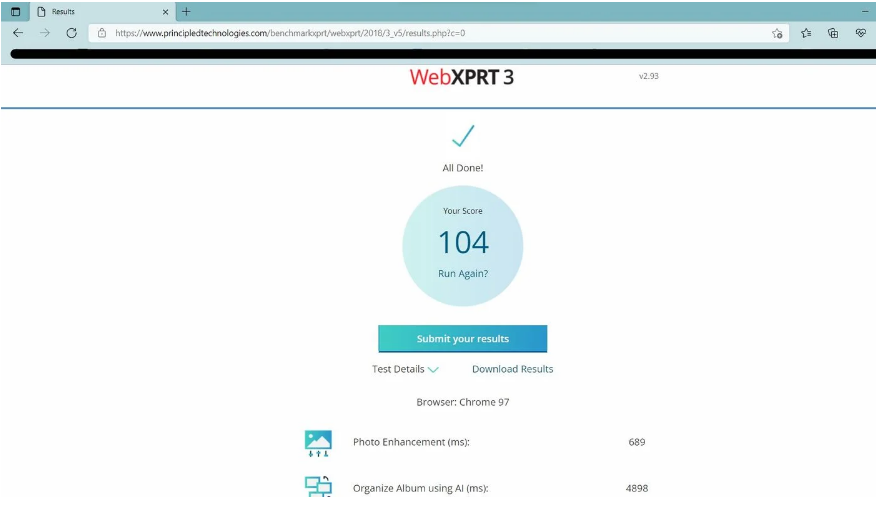The width and height of the screenshot is (876, 513).
Task: Click Run Again? in the score circle
Action: [463, 273]
